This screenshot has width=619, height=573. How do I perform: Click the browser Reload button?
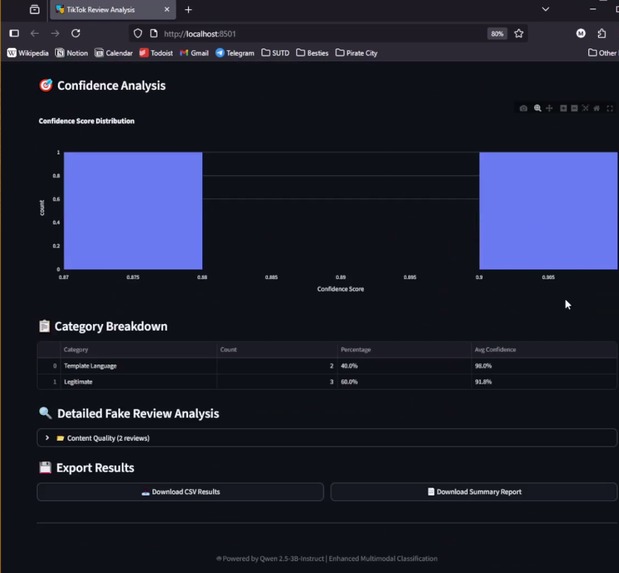coord(76,34)
